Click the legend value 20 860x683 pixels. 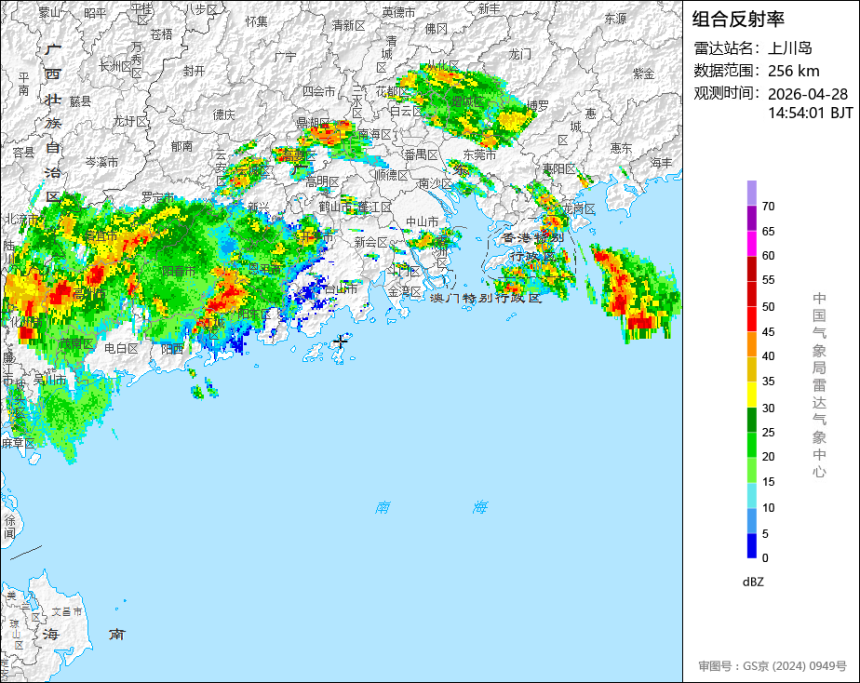[768, 456]
